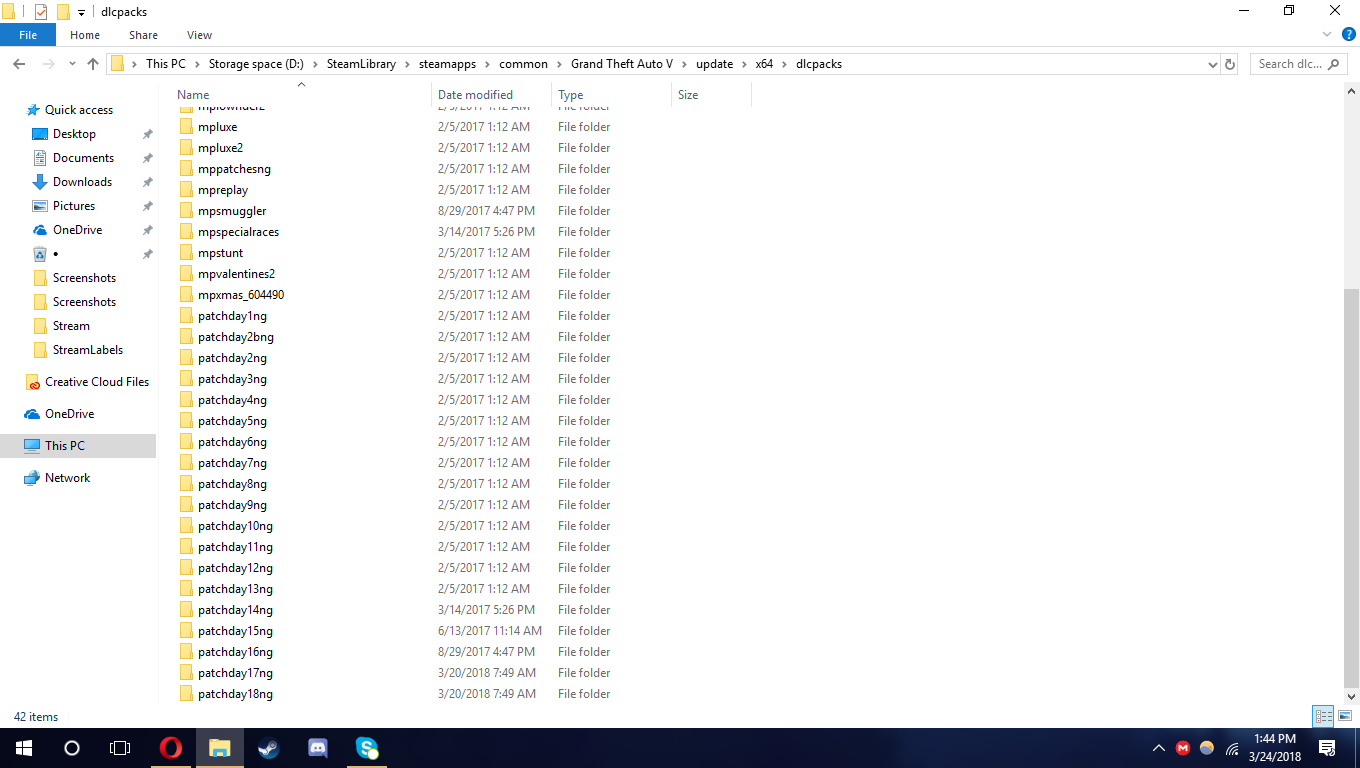Switch to the large thumbnails view layout
1360x768 pixels.
pyautogui.click(x=1345, y=716)
